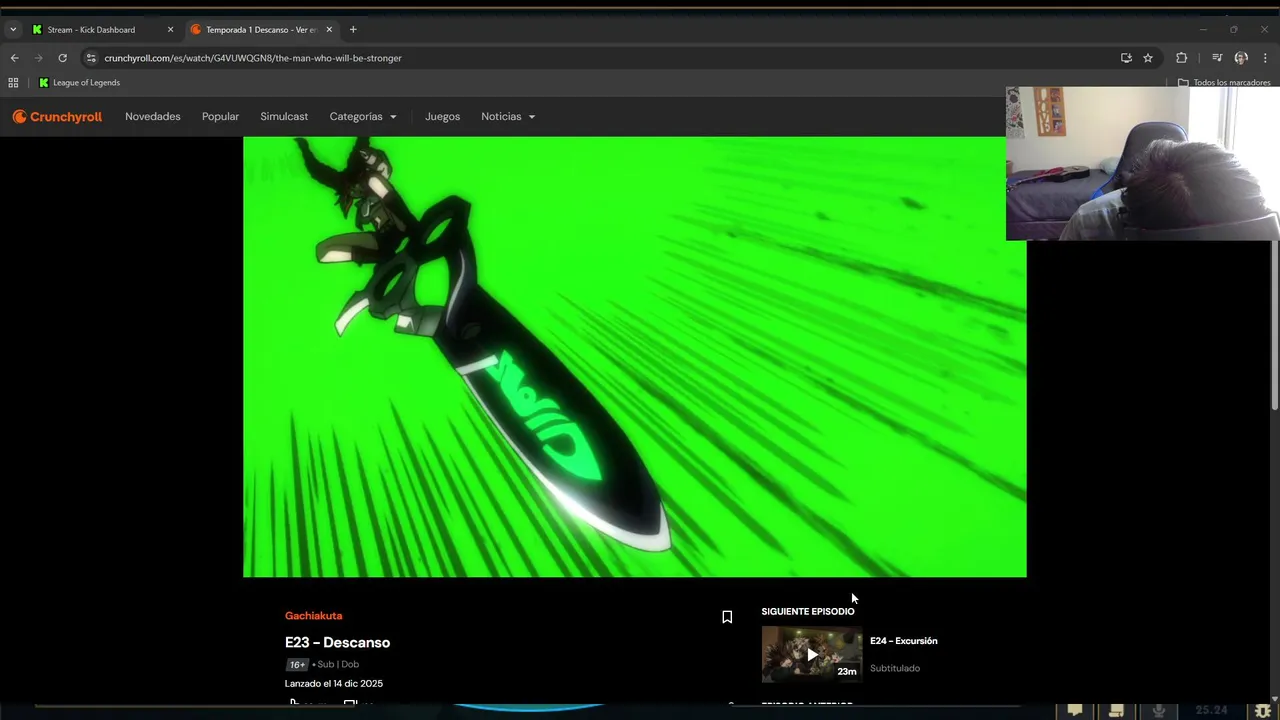
Task: Go back to the previous page
Action: 14,58
